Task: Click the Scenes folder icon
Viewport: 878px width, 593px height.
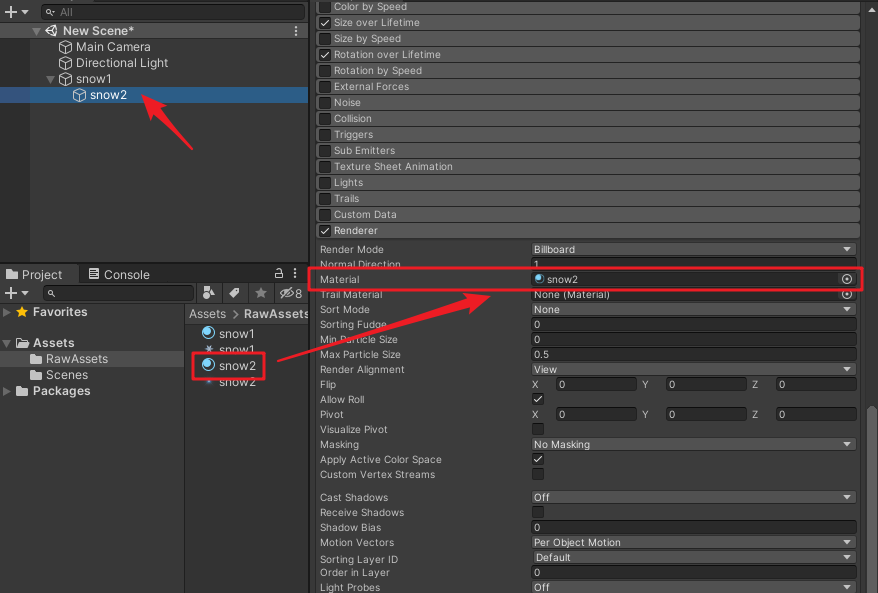Action: pyautogui.click(x=36, y=375)
